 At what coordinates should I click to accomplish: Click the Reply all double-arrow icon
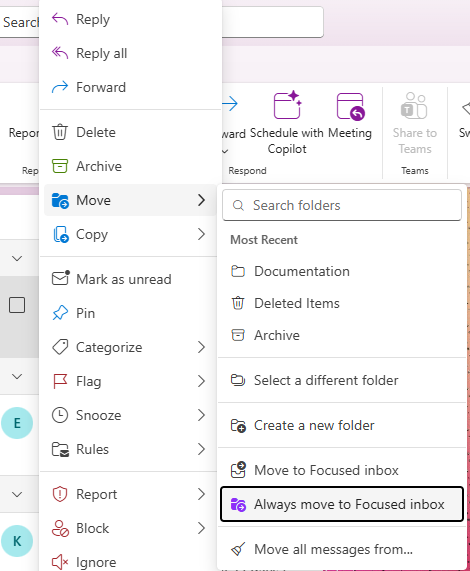click(60, 53)
